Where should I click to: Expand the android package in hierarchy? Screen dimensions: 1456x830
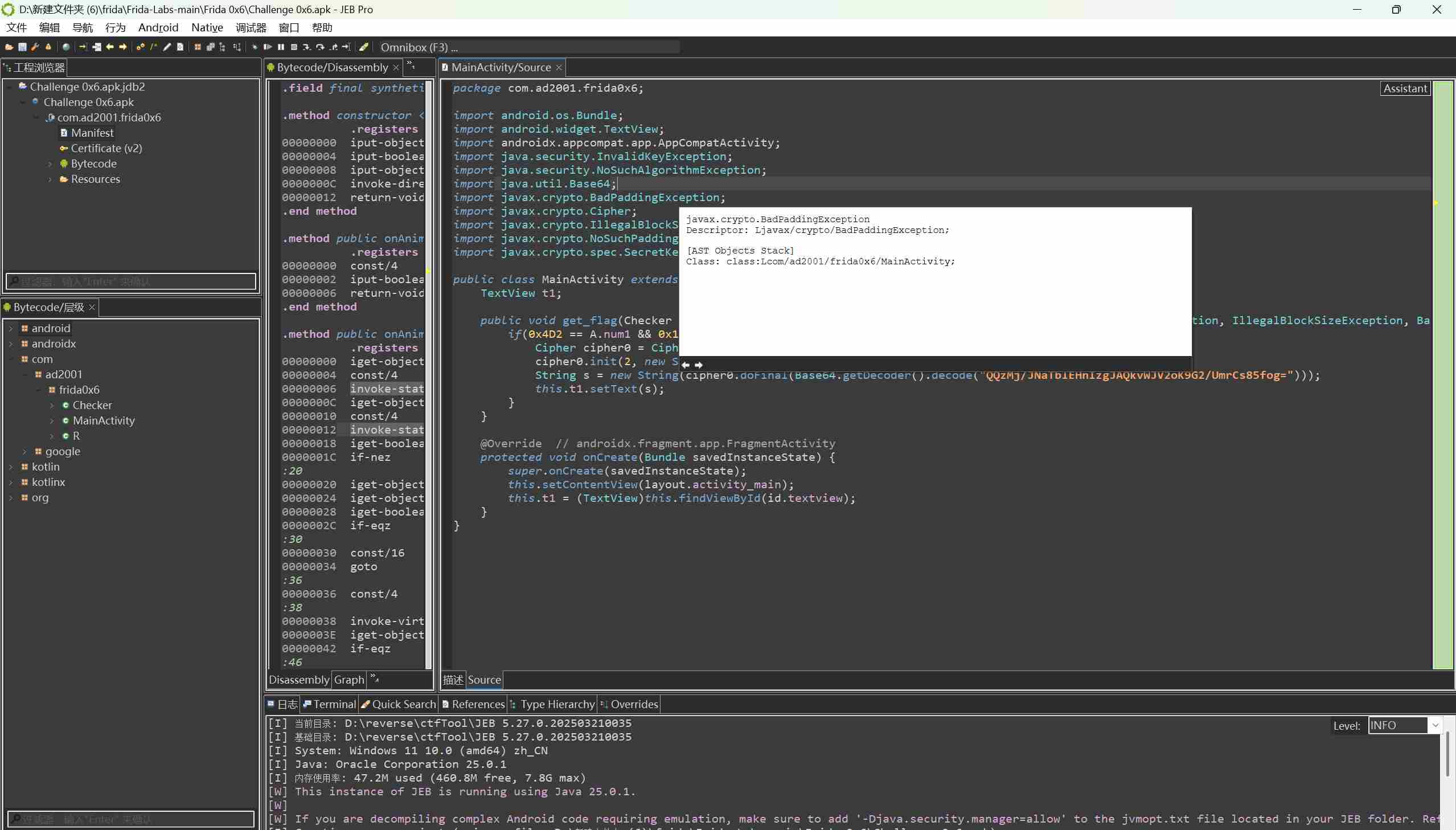(x=11, y=328)
